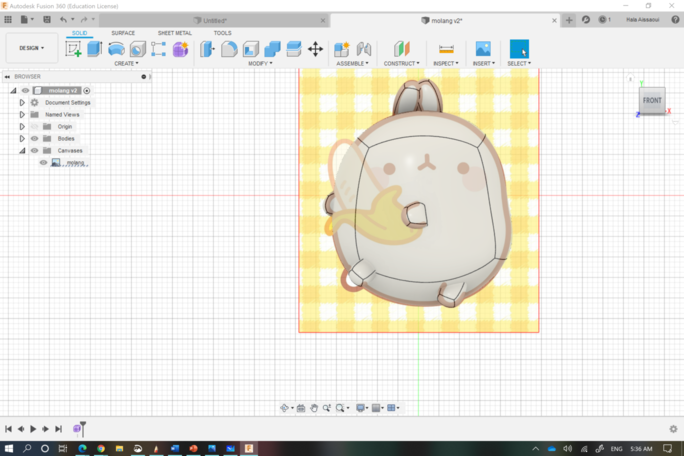The image size is (684, 456).
Task: Click the Offset Plane construct icon
Action: 401,49
